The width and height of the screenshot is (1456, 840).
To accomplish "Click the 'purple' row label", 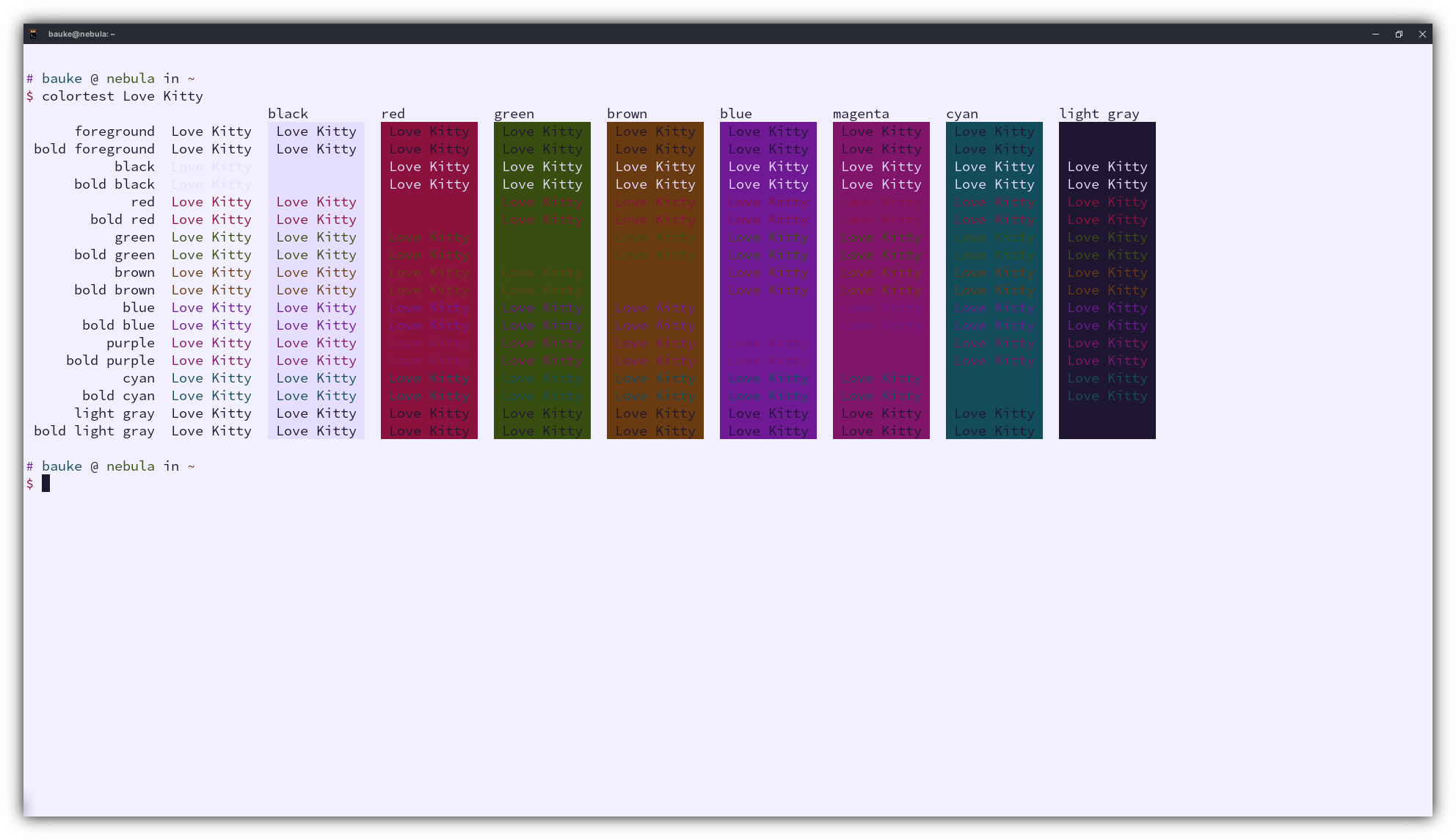I will tap(131, 343).
